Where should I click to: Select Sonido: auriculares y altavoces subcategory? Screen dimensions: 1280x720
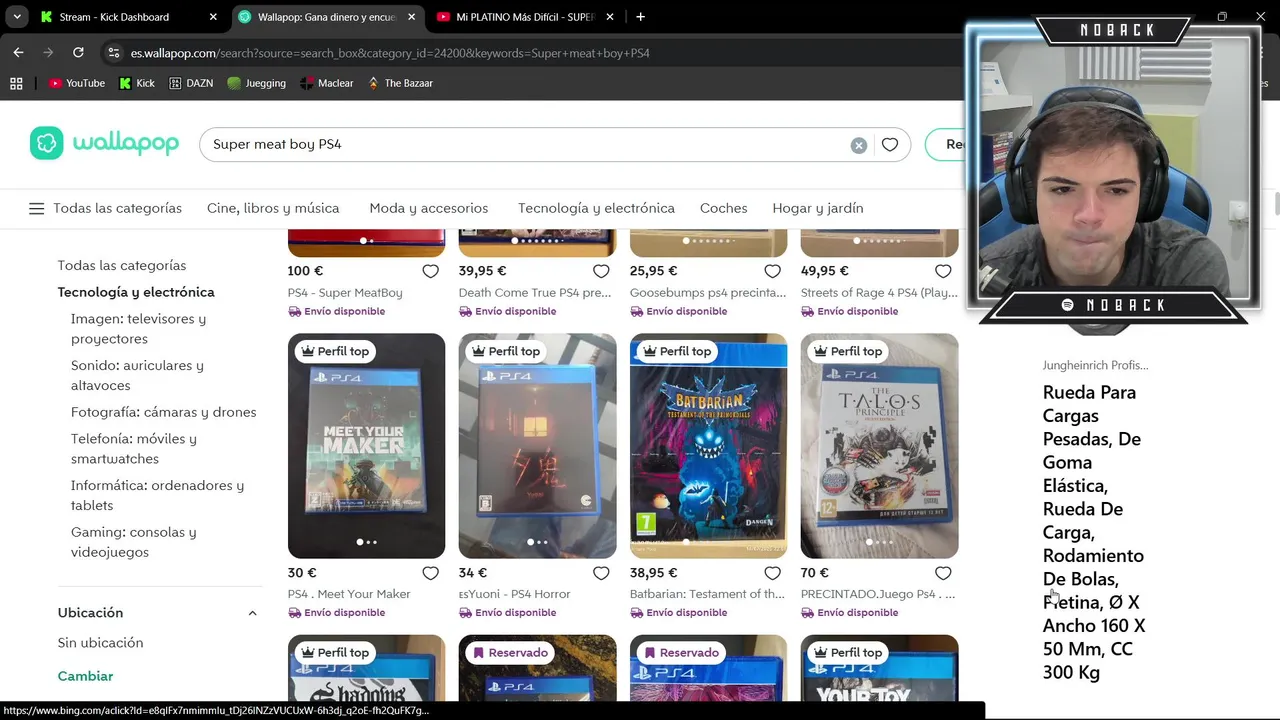tap(137, 375)
